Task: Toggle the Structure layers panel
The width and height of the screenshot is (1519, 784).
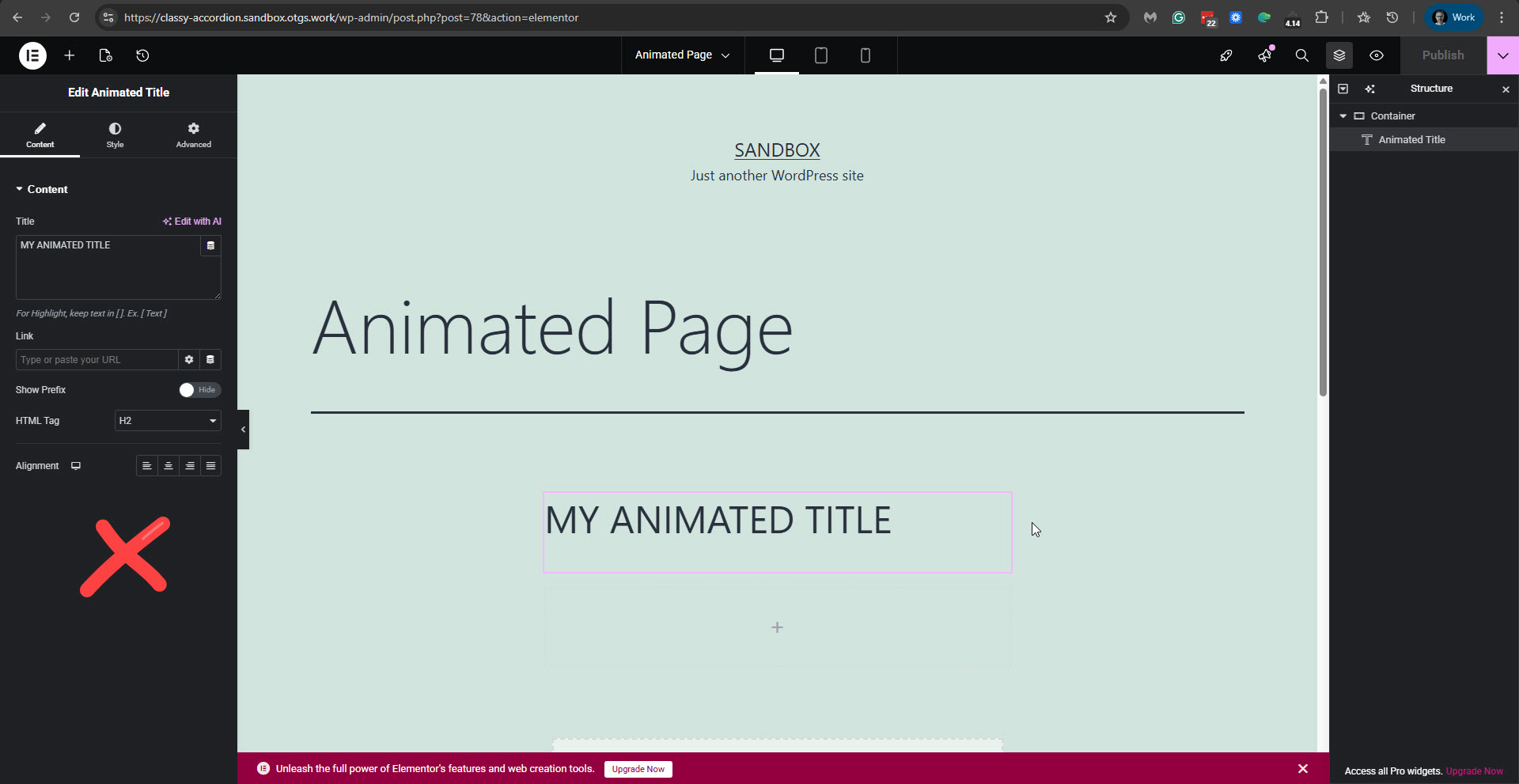Action: pos(1339,55)
